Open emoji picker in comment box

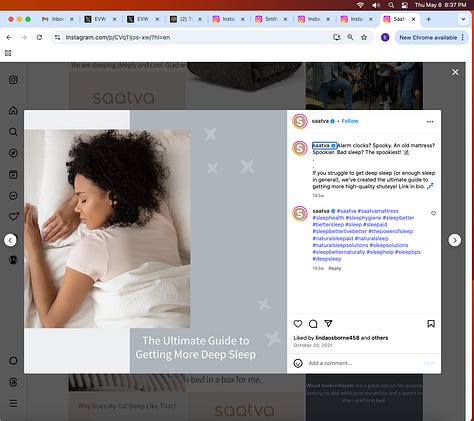[x=298, y=363]
